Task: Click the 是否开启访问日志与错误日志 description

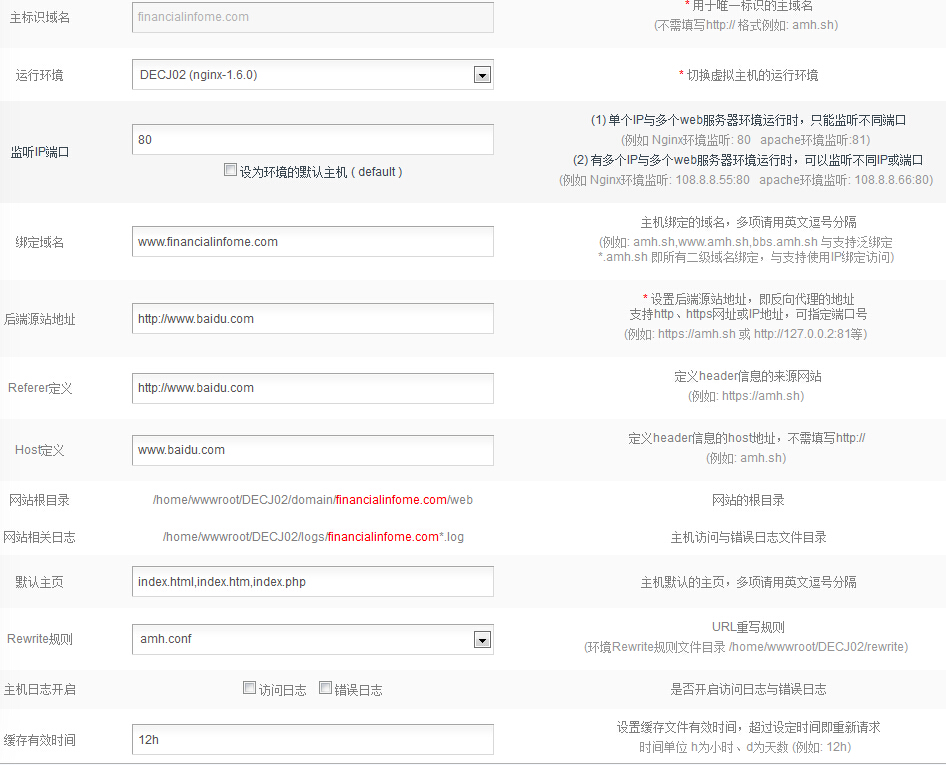Action: tap(748, 690)
